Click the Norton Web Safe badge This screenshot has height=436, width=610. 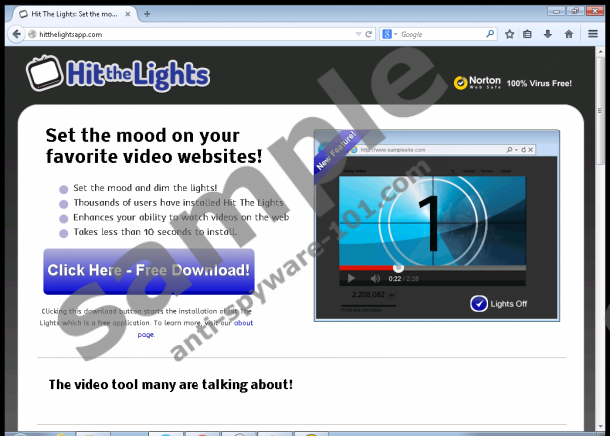pyautogui.click(x=477, y=84)
